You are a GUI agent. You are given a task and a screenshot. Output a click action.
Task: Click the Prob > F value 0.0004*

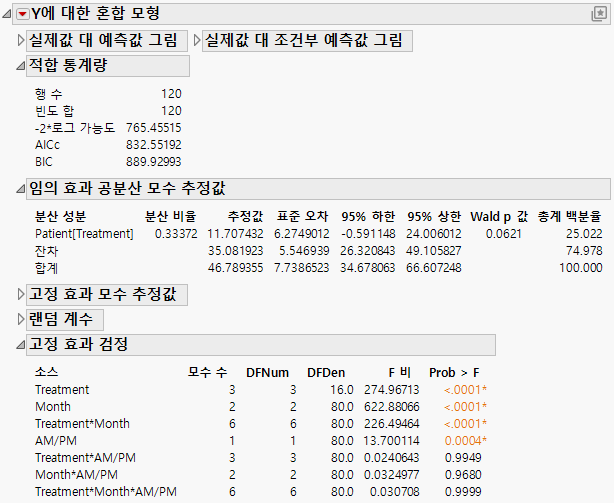(x=466, y=441)
